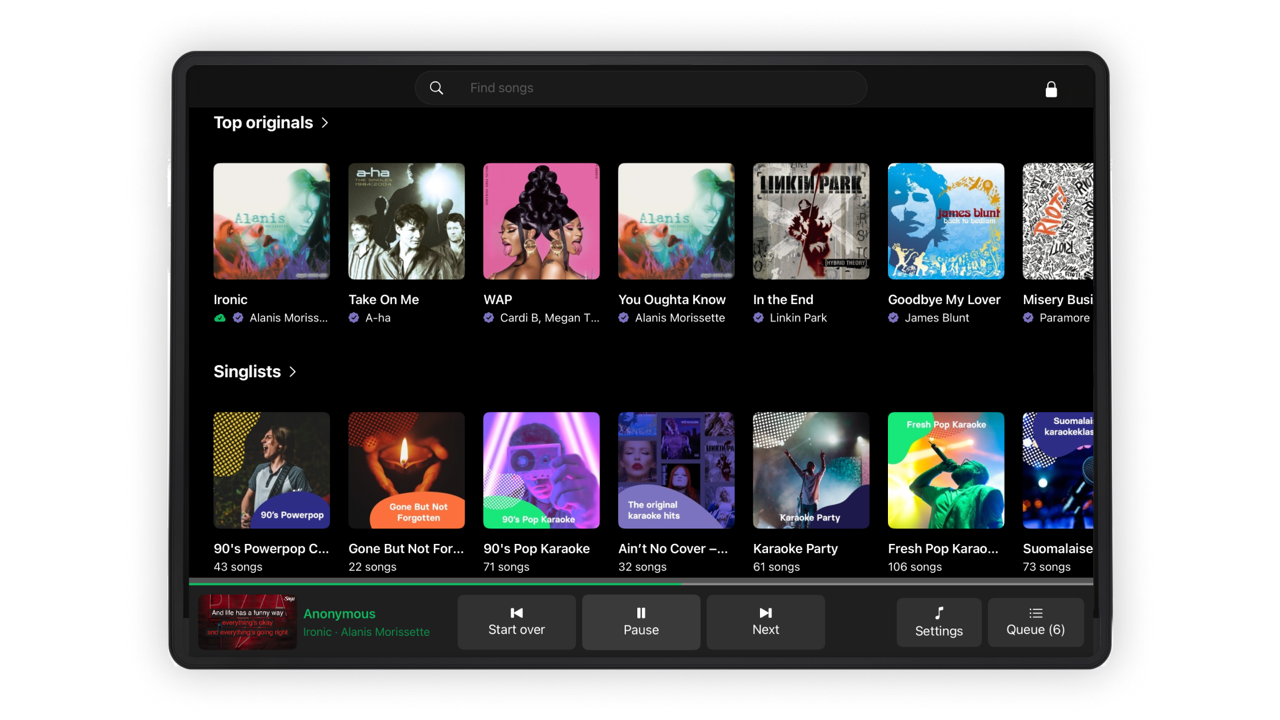Image resolution: width=1280 pixels, height=720 pixels.
Task: Click the verified badge beside A-ha
Action: (x=354, y=318)
